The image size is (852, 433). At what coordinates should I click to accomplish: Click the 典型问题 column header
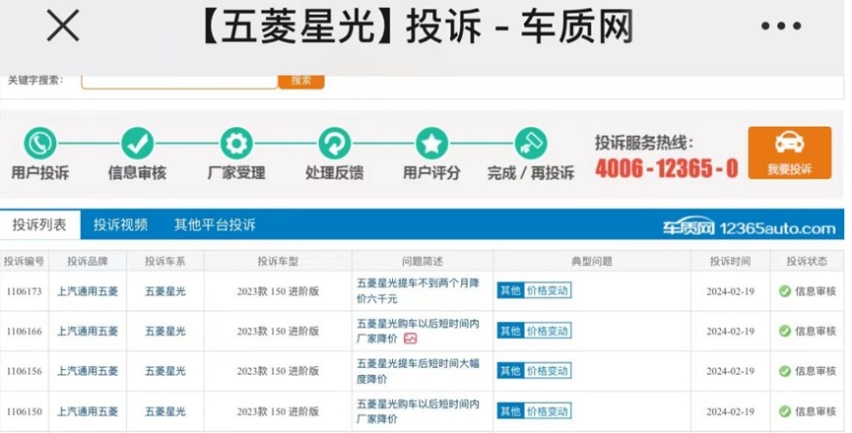point(592,261)
